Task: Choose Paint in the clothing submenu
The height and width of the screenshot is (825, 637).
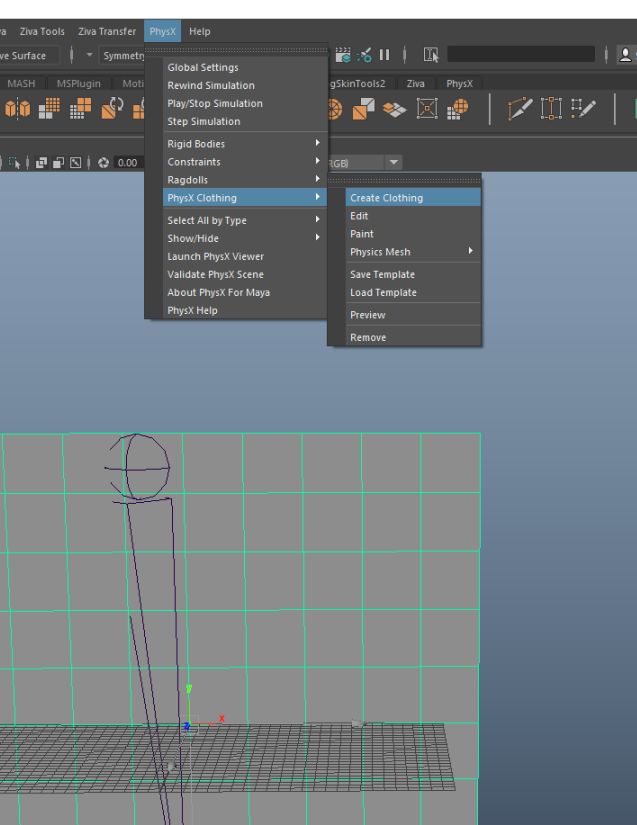Action: tap(413, 234)
